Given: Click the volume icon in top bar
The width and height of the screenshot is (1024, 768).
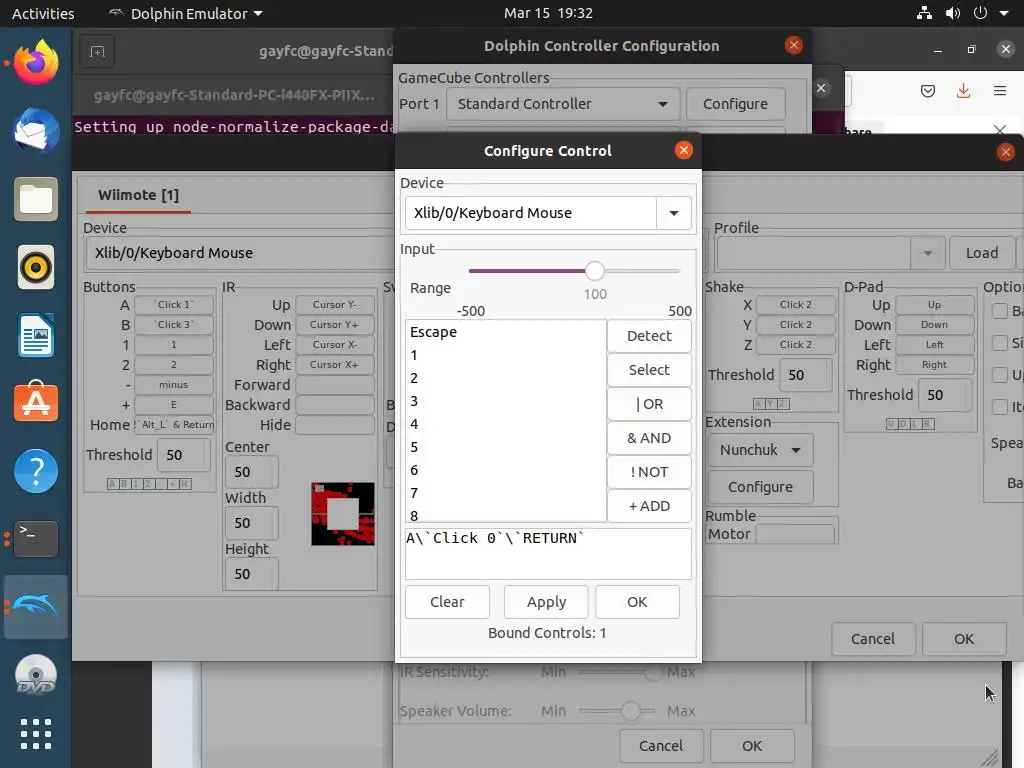Looking at the screenshot, I should (x=953, y=13).
